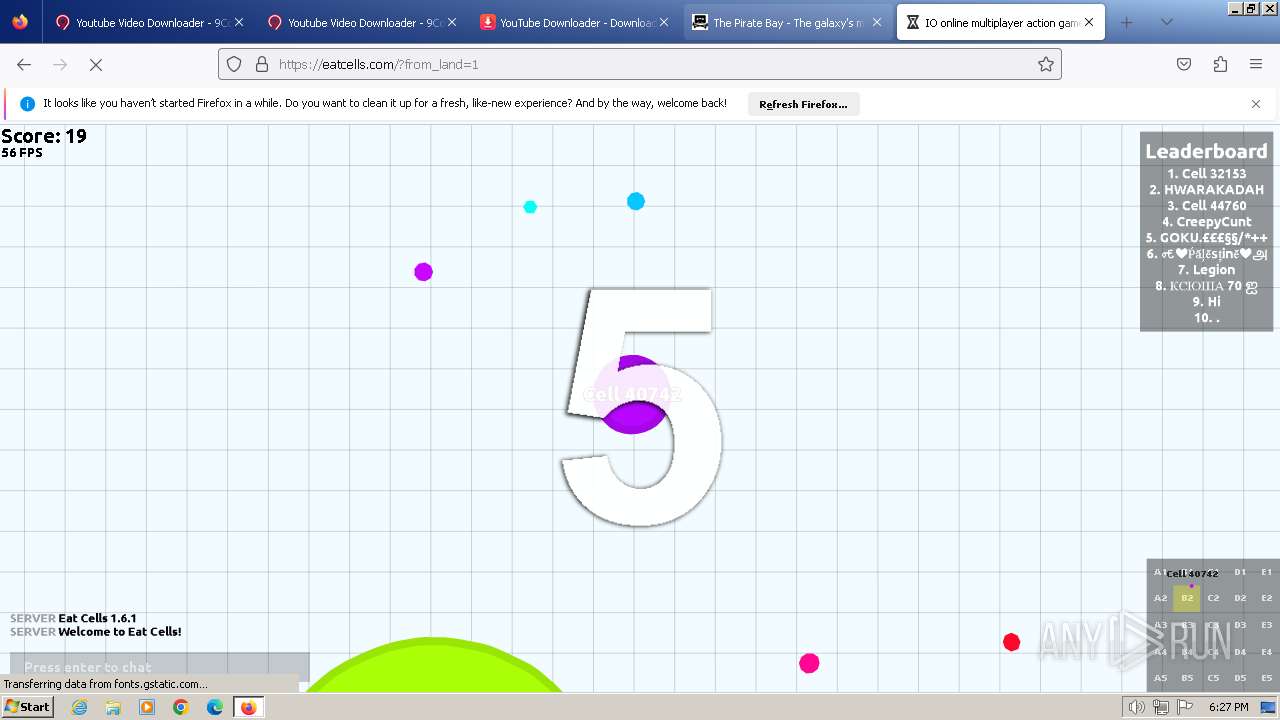Click the purple pellet in the game field
Screen dimensions: 1280x720
point(423,272)
